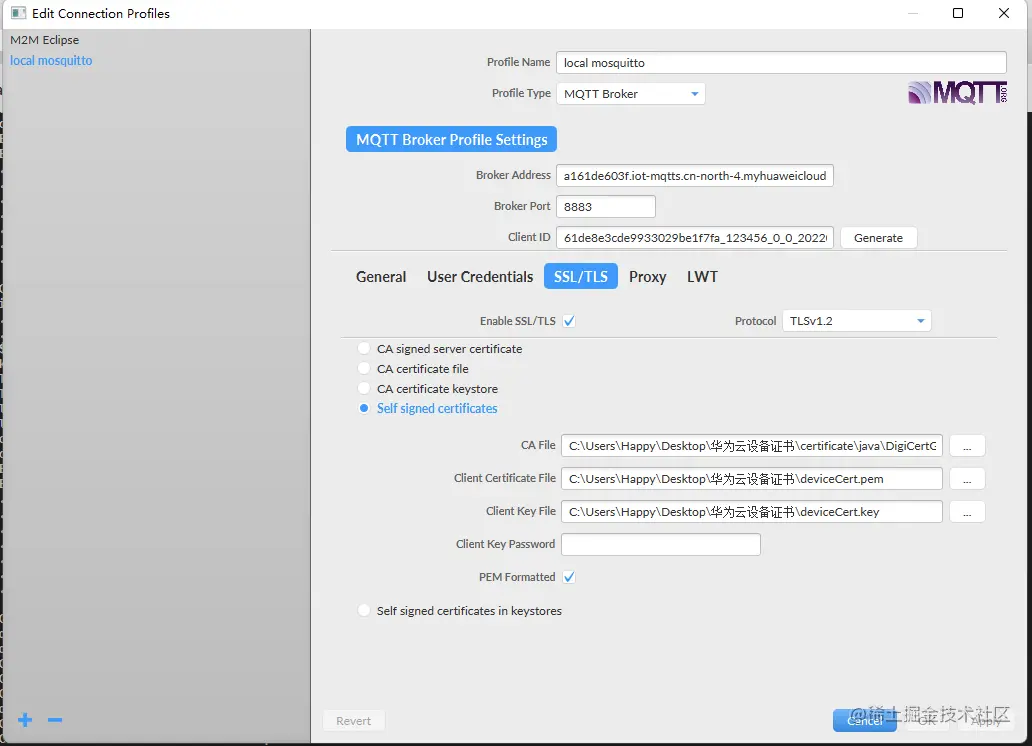Click Client Certificate File path field
Image resolution: width=1032 pixels, height=746 pixels.
click(x=752, y=479)
